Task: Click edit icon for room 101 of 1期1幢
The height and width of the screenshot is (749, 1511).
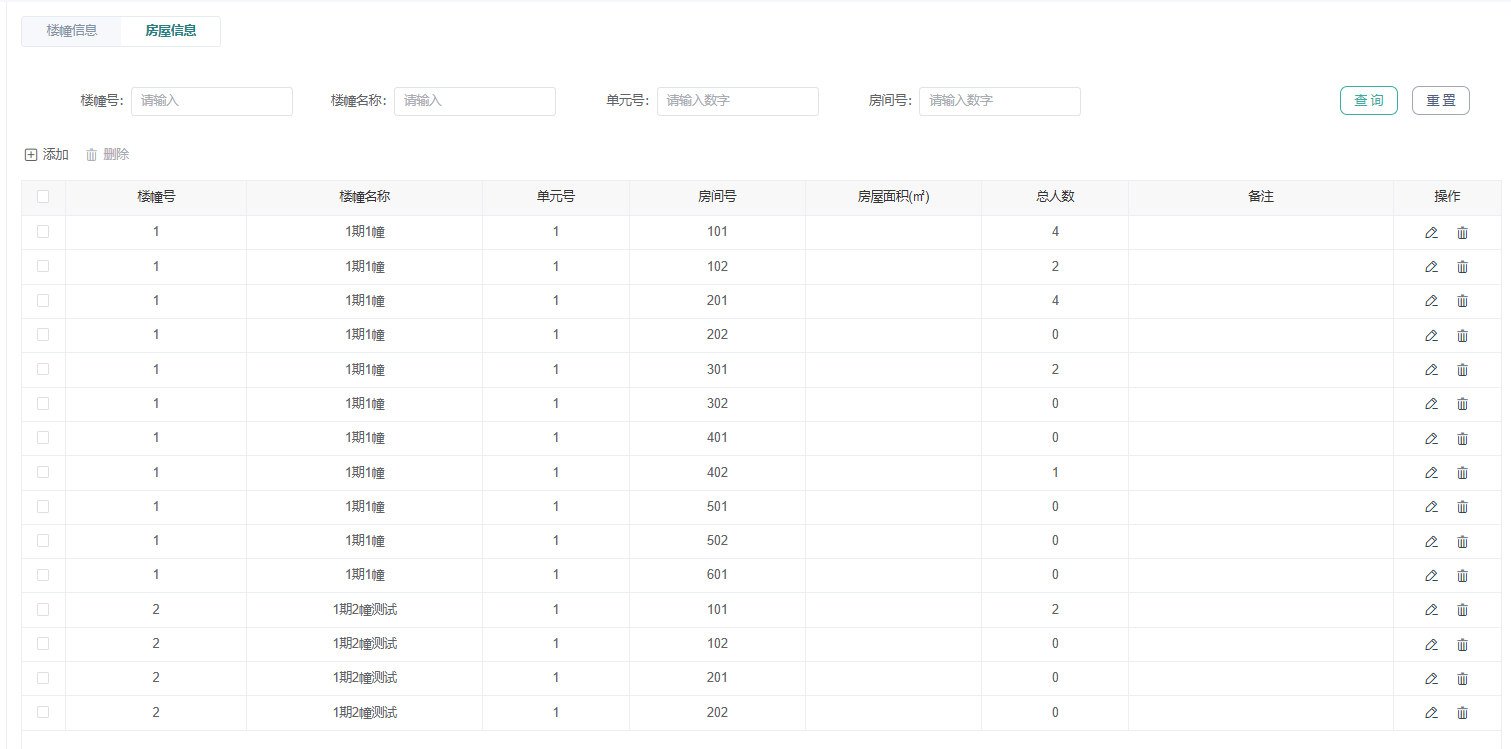Action: coord(1431,233)
